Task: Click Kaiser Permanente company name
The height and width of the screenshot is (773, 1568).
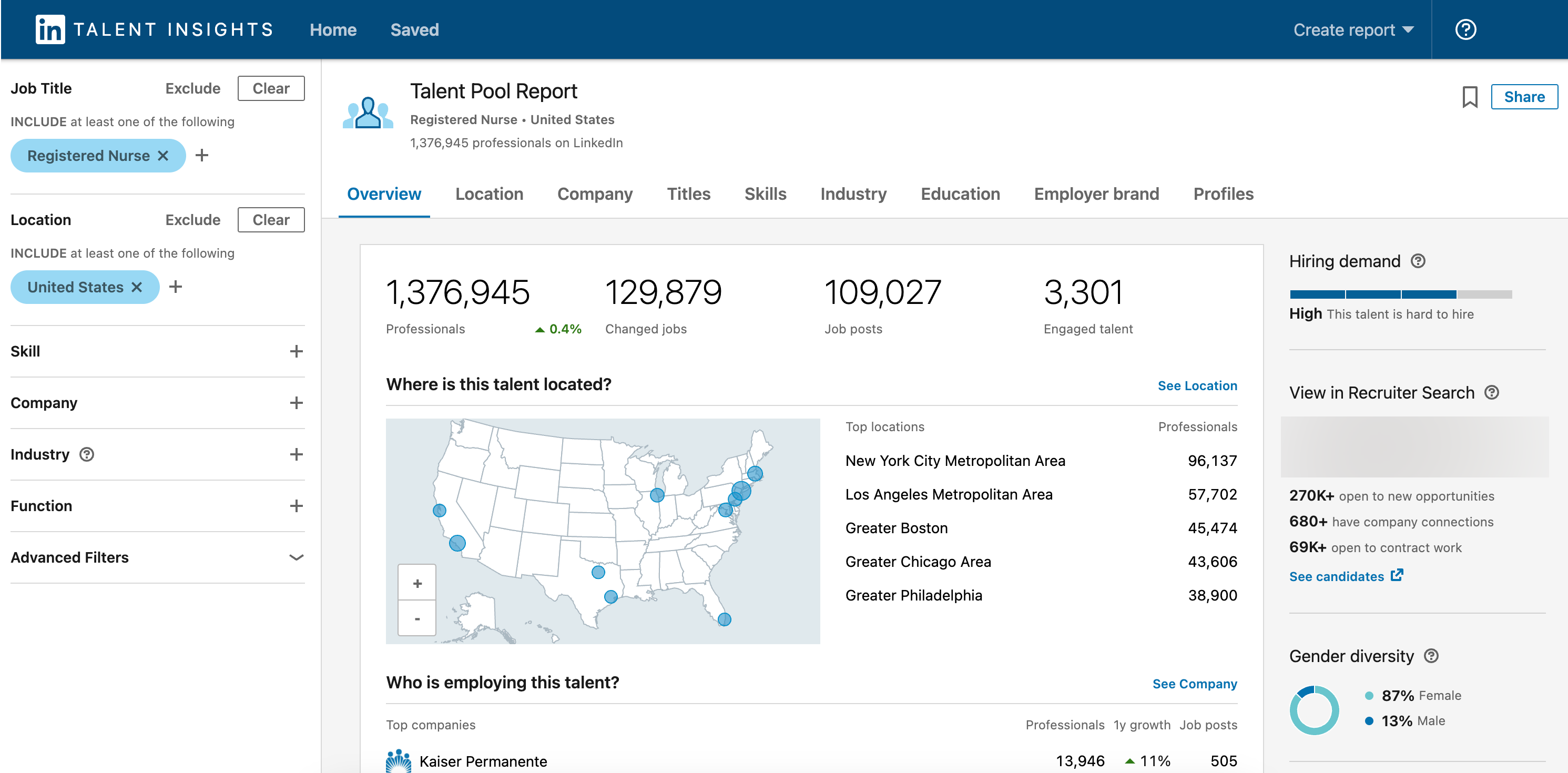Action: tap(483, 761)
